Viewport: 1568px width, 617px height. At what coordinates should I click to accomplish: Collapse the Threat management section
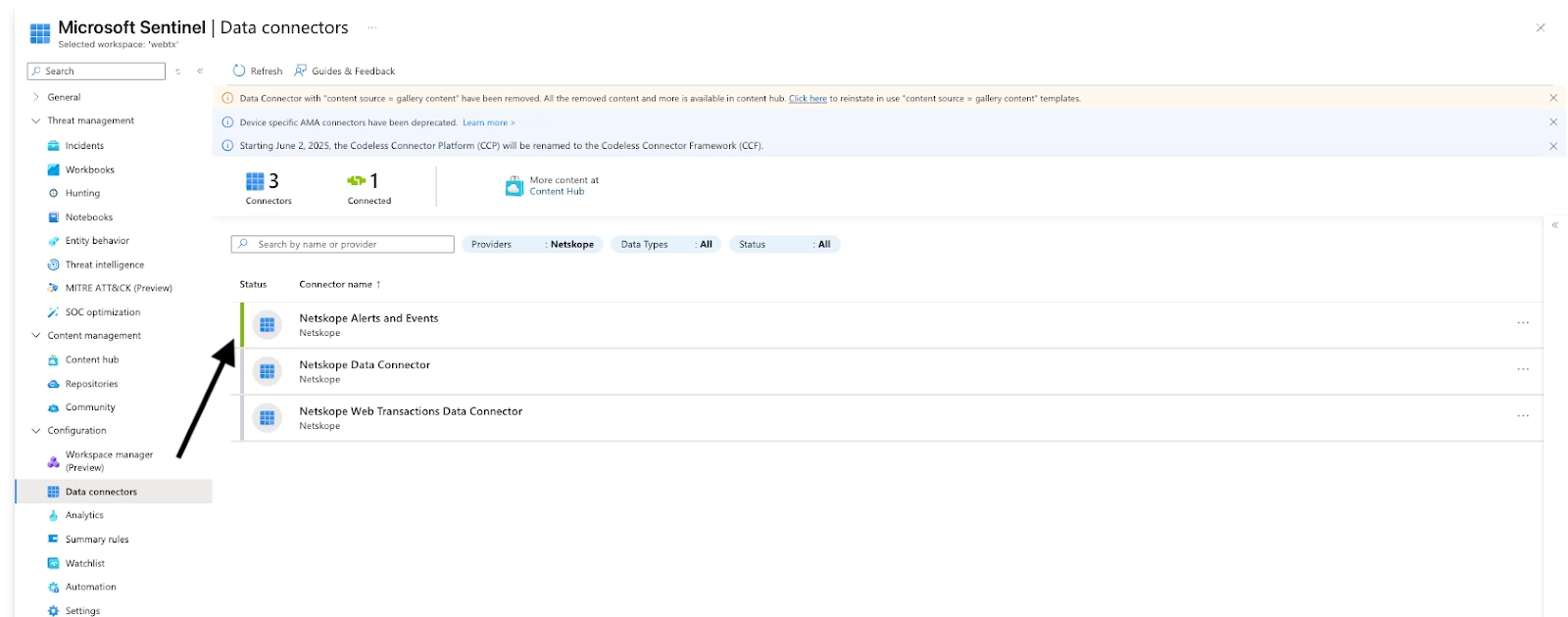click(36, 120)
